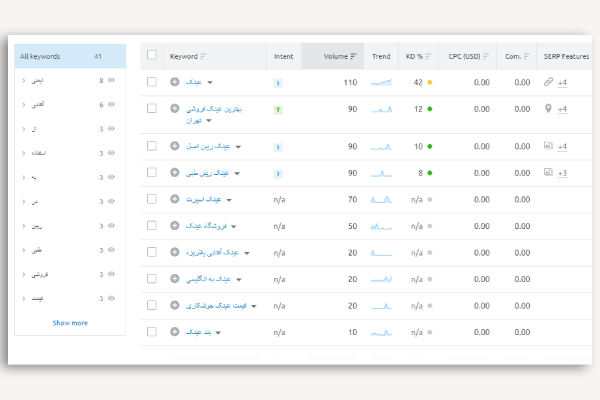Click the green KD dot beside 8

(x=430, y=173)
